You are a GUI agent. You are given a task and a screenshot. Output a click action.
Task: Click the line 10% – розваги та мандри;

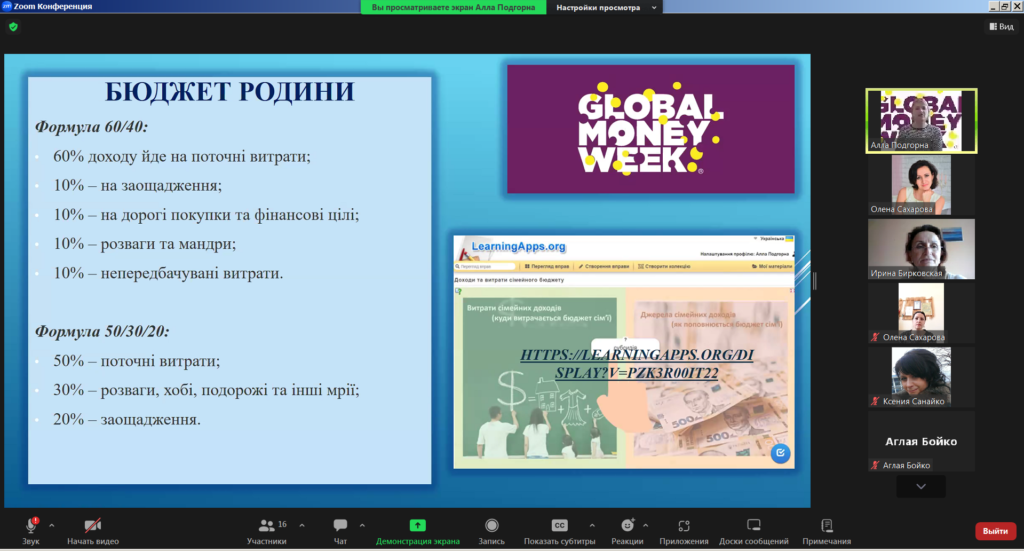144,244
